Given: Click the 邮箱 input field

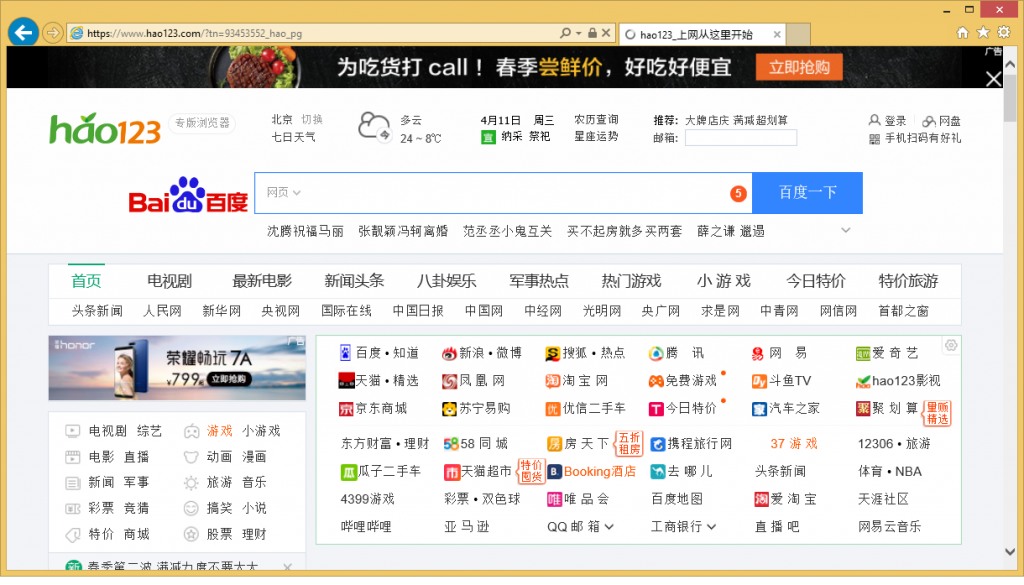Looking at the screenshot, I should pyautogui.click(x=740, y=138).
